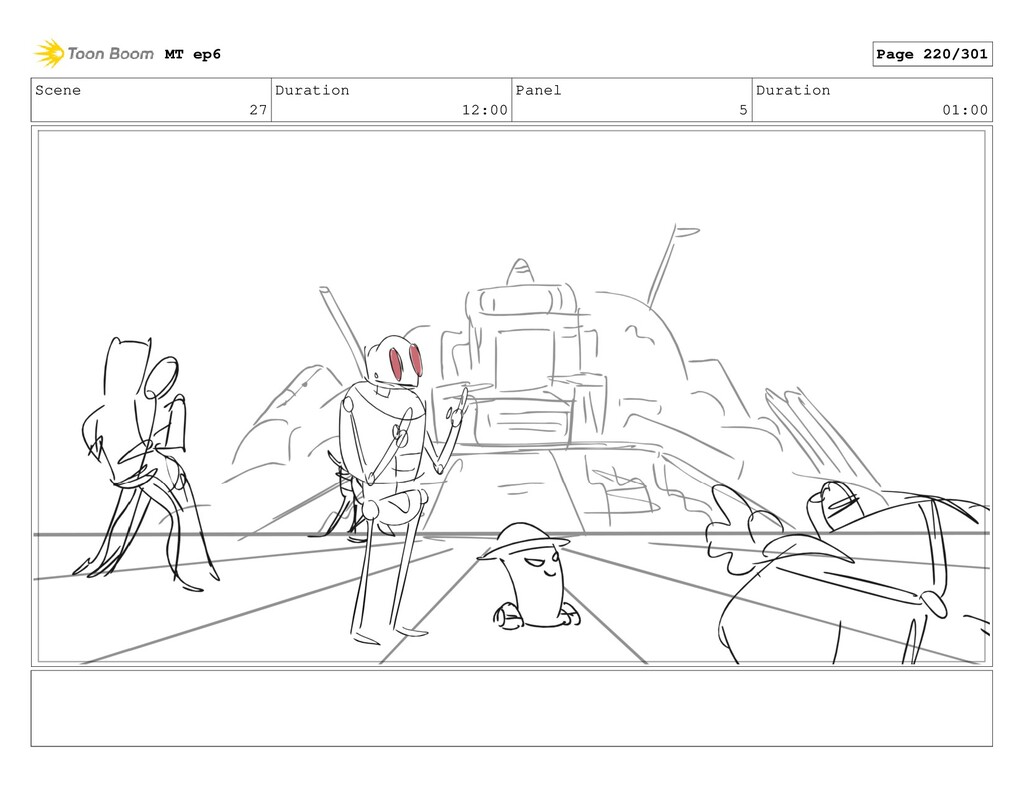Image resolution: width=1024 pixels, height=793 pixels.
Task: Select the scene number value '27'
Action: pos(259,110)
